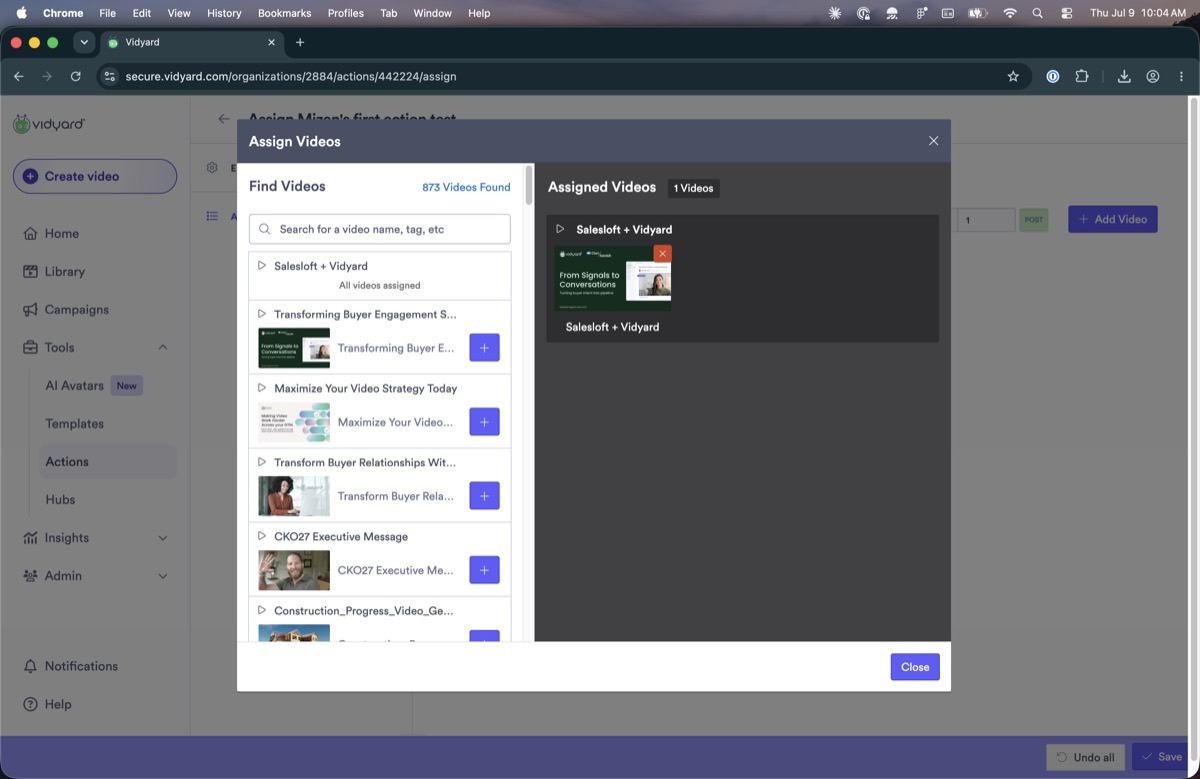Image resolution: width=1200 pixels, height=779 pixels.
Task: Collapse the Tools sidebar section
Action: coord(163,347)
